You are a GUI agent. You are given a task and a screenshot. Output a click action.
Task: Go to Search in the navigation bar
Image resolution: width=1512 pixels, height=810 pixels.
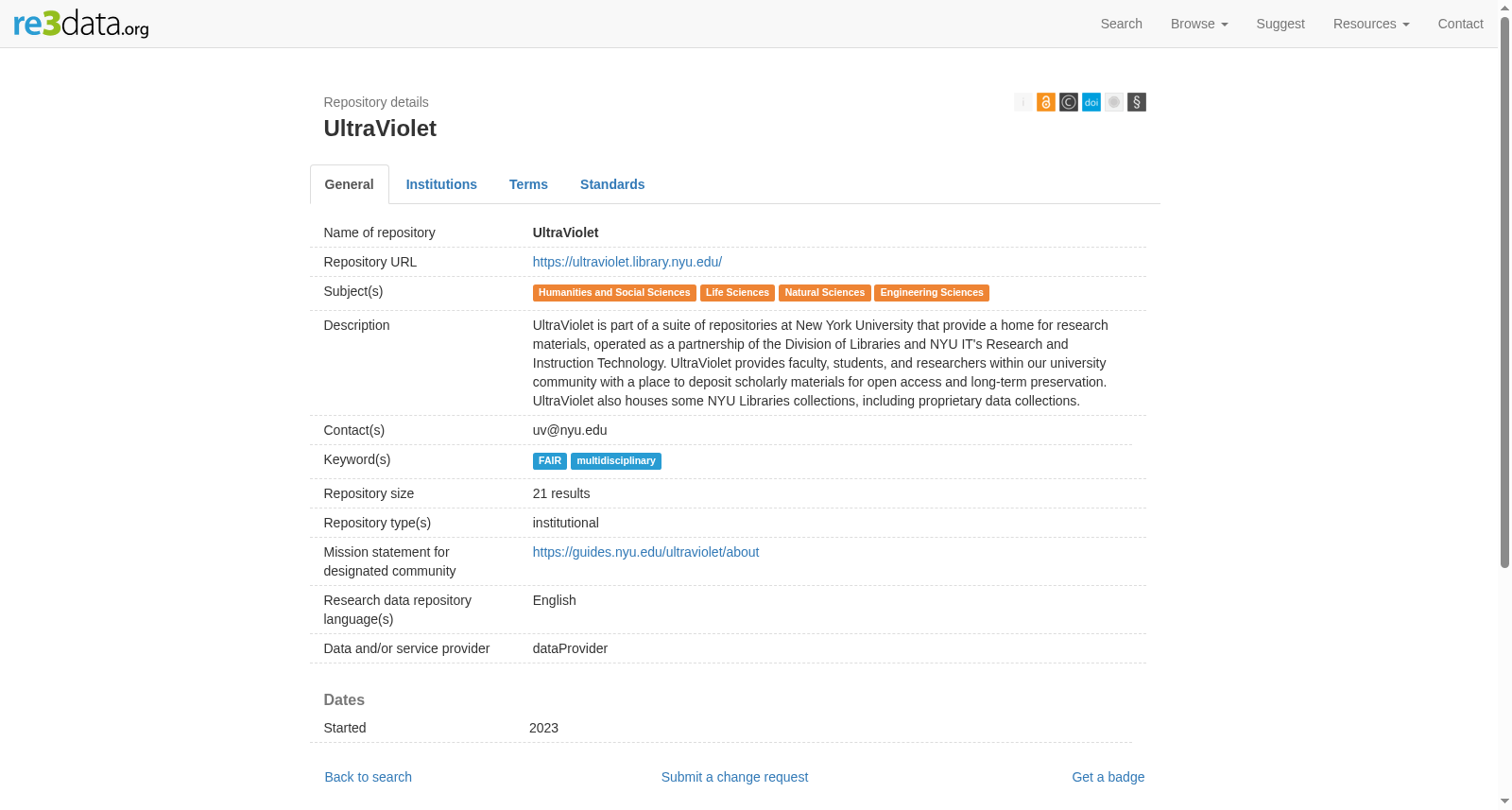pos(1122,24)
